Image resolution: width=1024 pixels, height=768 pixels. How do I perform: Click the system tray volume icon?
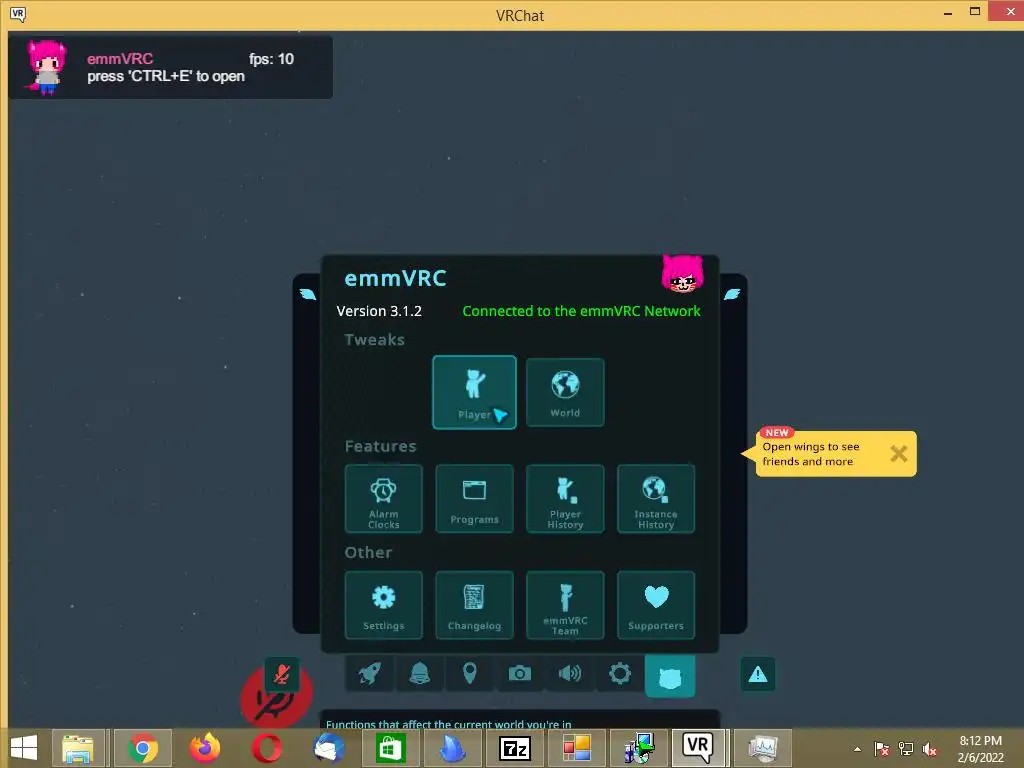coord(930,749)
